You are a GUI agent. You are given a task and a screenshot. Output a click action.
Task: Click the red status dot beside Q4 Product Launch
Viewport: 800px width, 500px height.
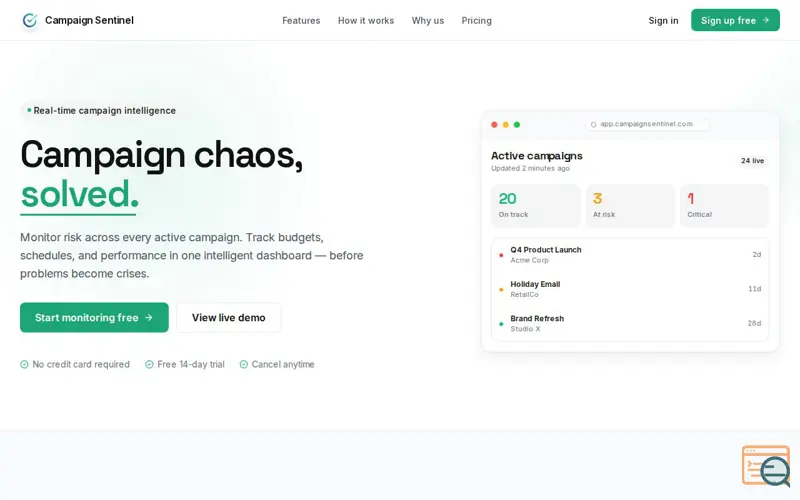pos(501,255)
